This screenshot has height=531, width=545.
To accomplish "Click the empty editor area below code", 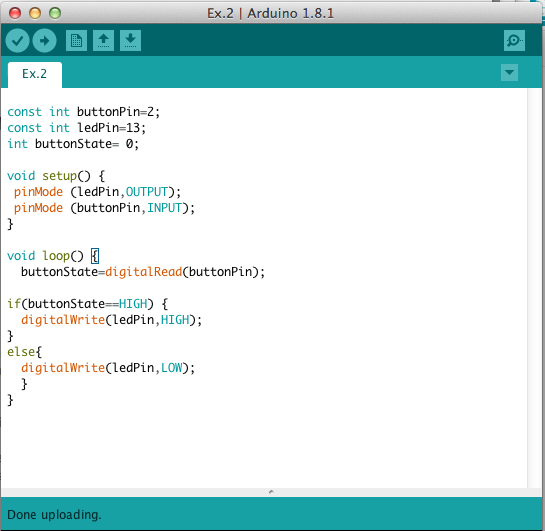I will (x=264, y=448).
